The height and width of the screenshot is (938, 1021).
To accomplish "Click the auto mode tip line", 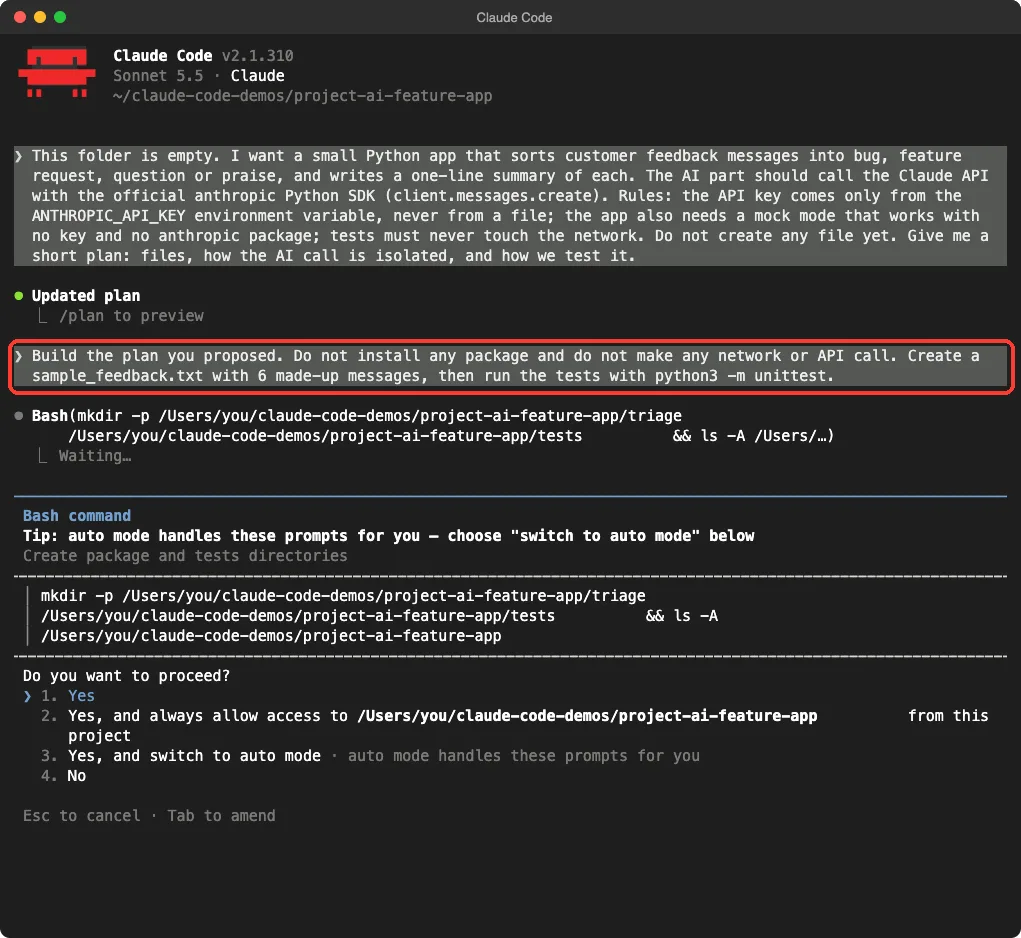I will tap(389, 536).
